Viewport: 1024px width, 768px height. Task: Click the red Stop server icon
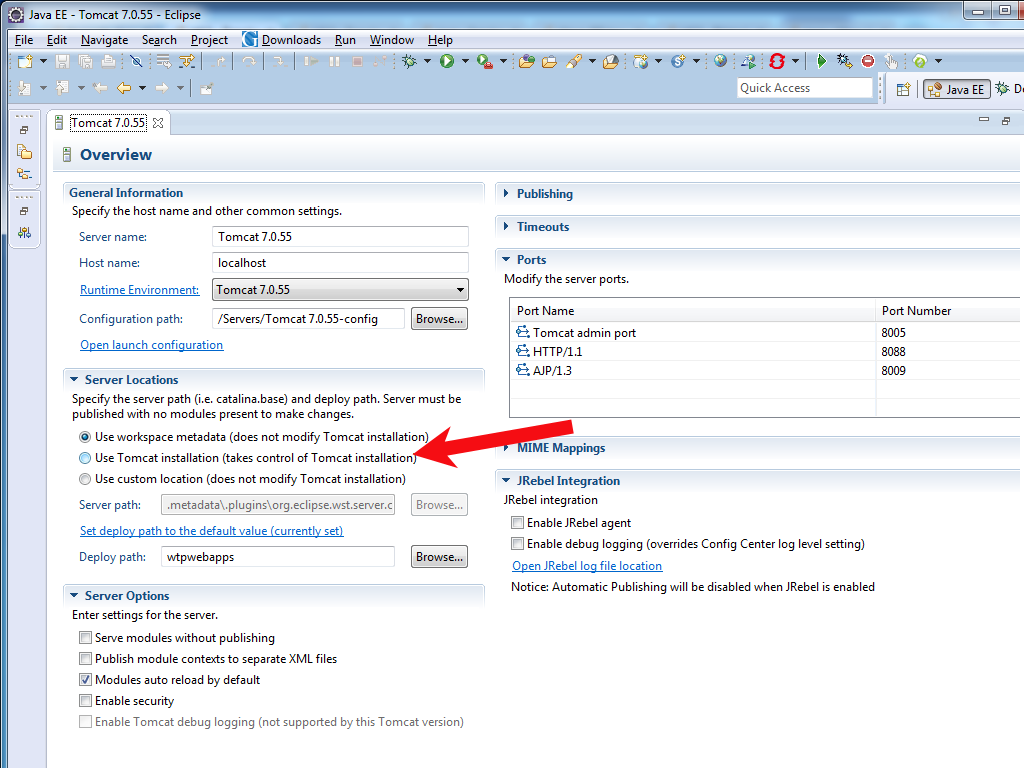(868, 61)
